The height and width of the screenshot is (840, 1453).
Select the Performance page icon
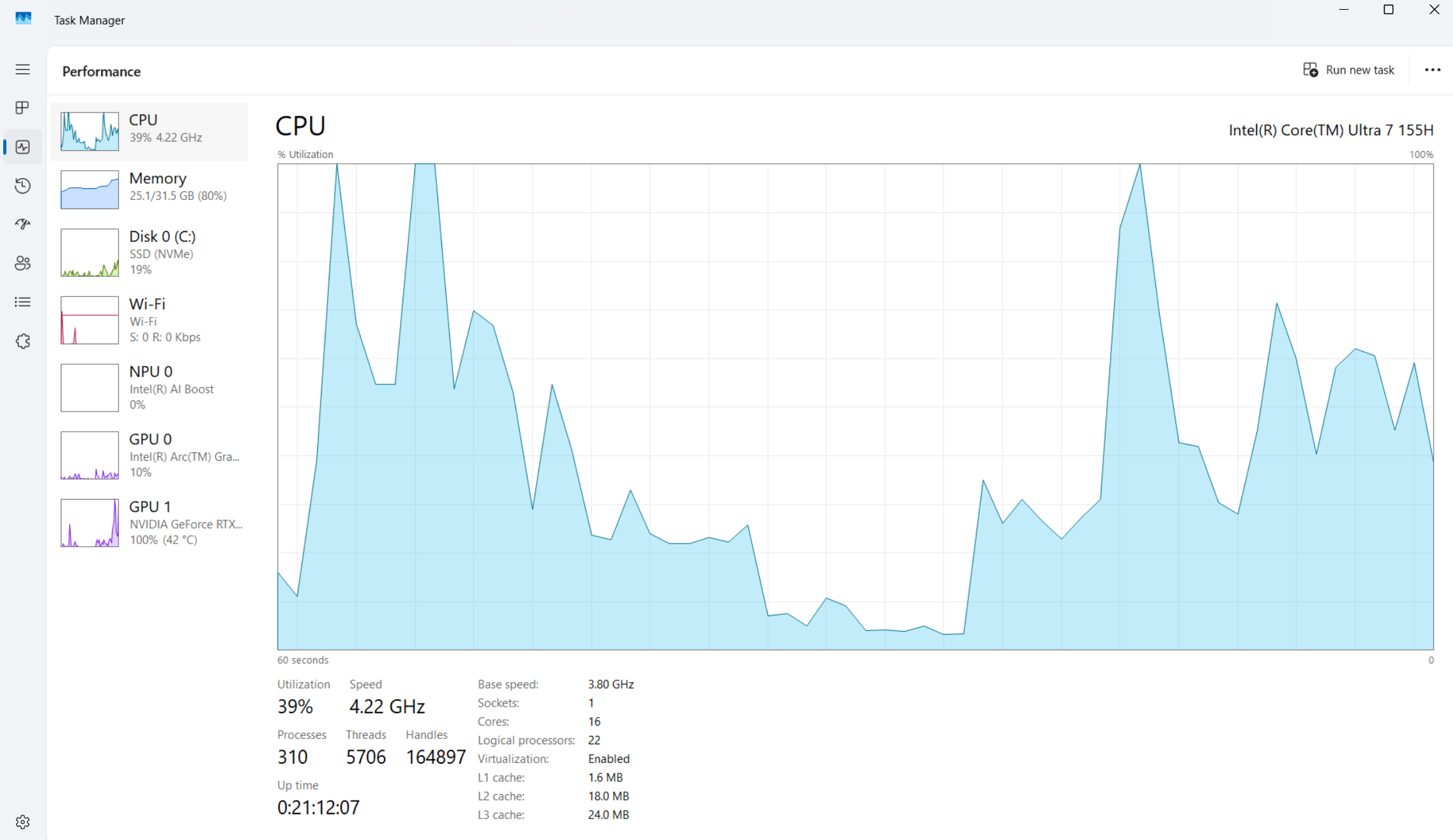point(23,147)
